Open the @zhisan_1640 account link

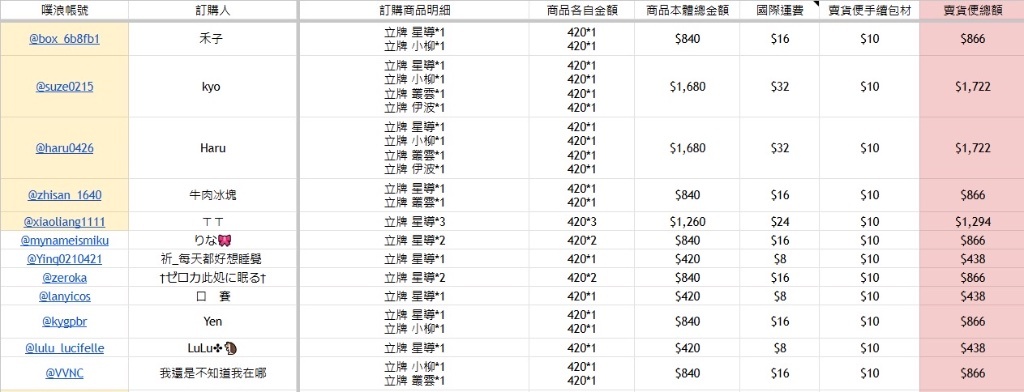[x=64, y=195]
